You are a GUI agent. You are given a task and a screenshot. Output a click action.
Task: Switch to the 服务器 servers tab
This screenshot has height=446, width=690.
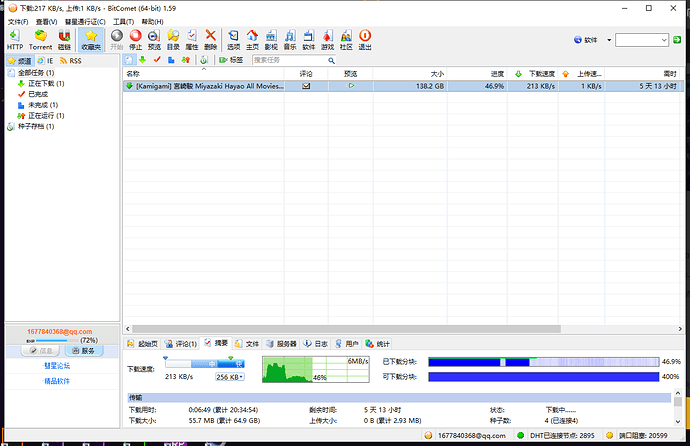(x=281, y=344)
